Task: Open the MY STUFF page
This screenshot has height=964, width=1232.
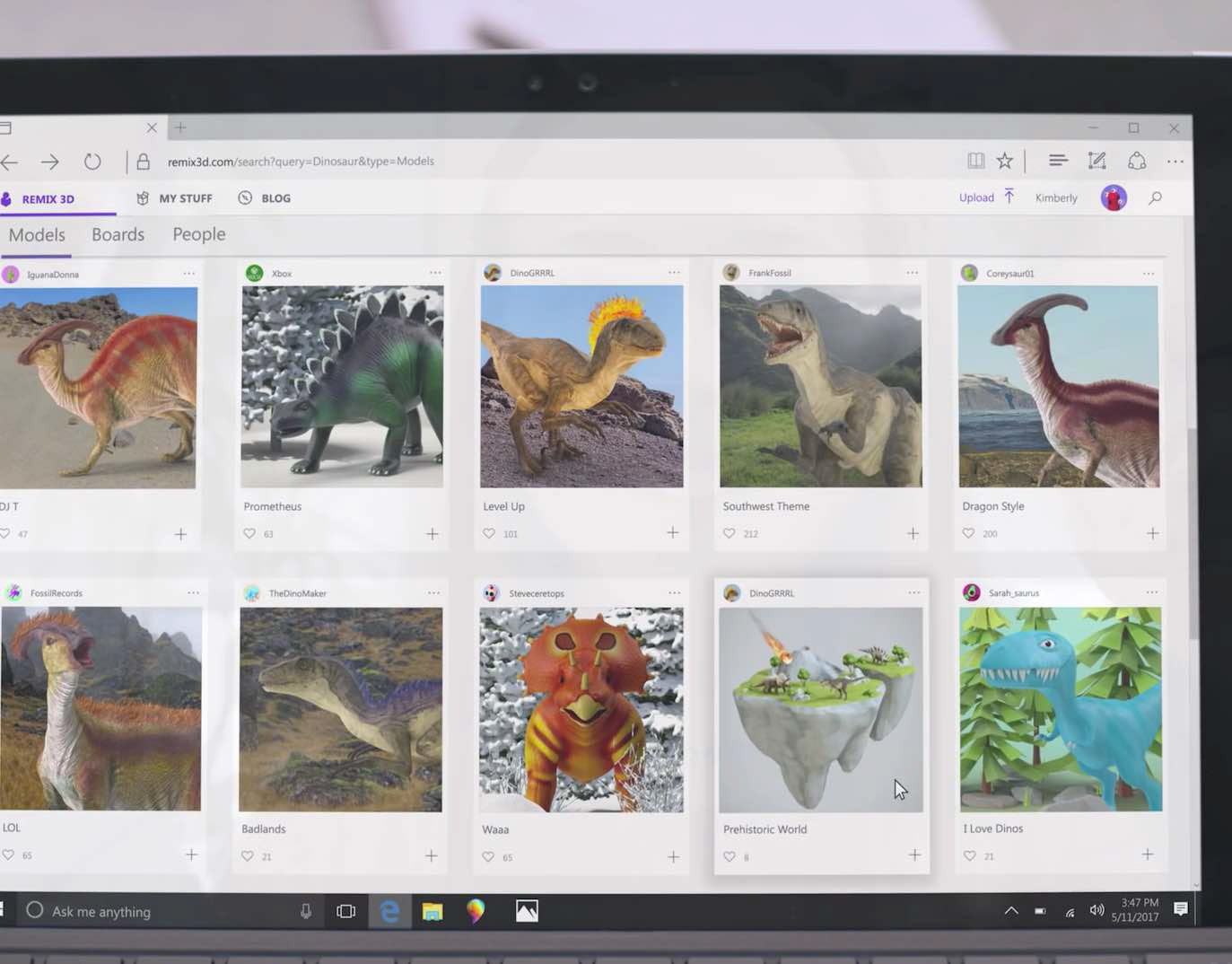Action: [x=174, y=198]
